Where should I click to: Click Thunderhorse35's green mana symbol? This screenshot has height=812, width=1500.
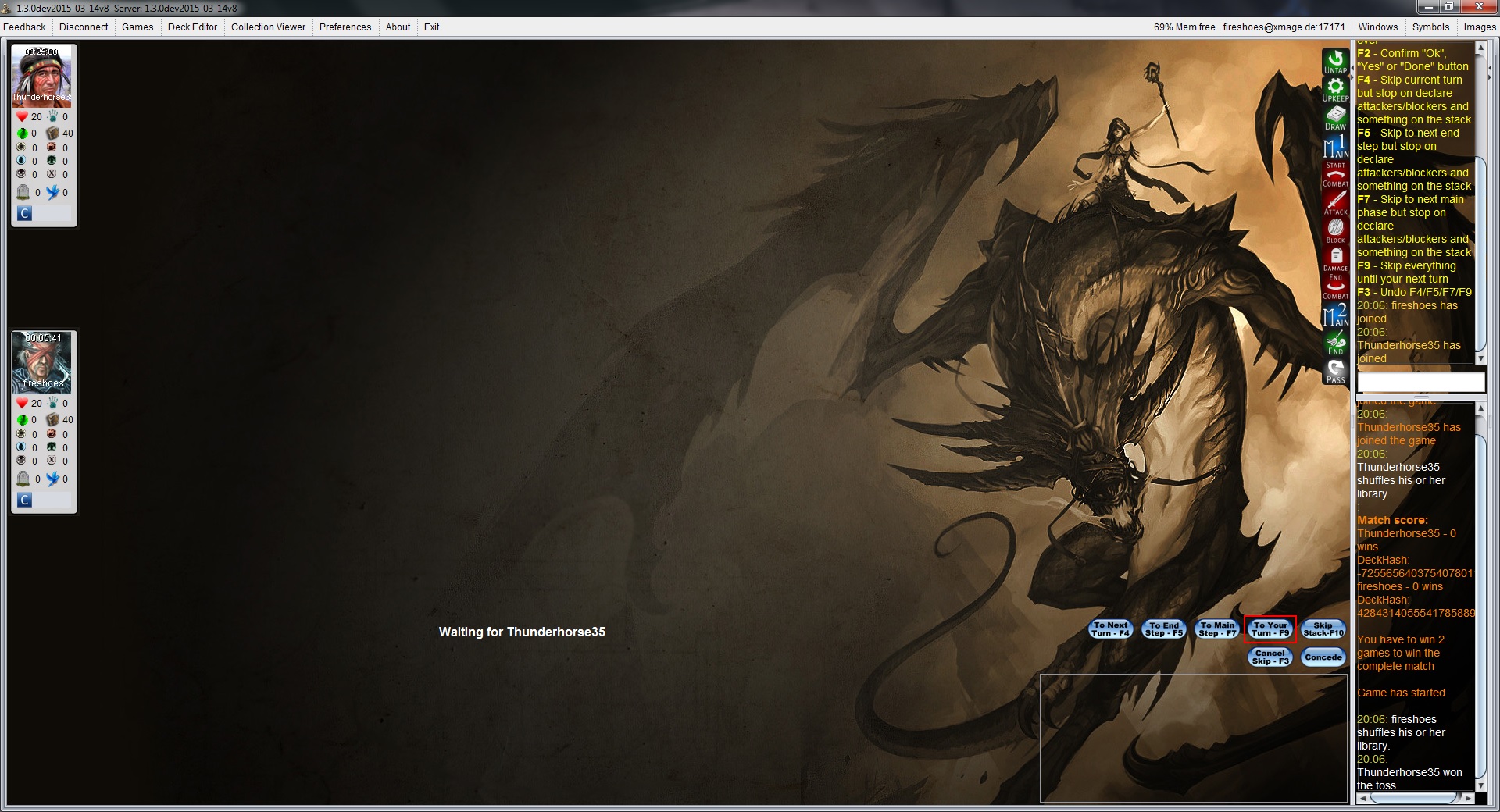[x=52, y=161]
